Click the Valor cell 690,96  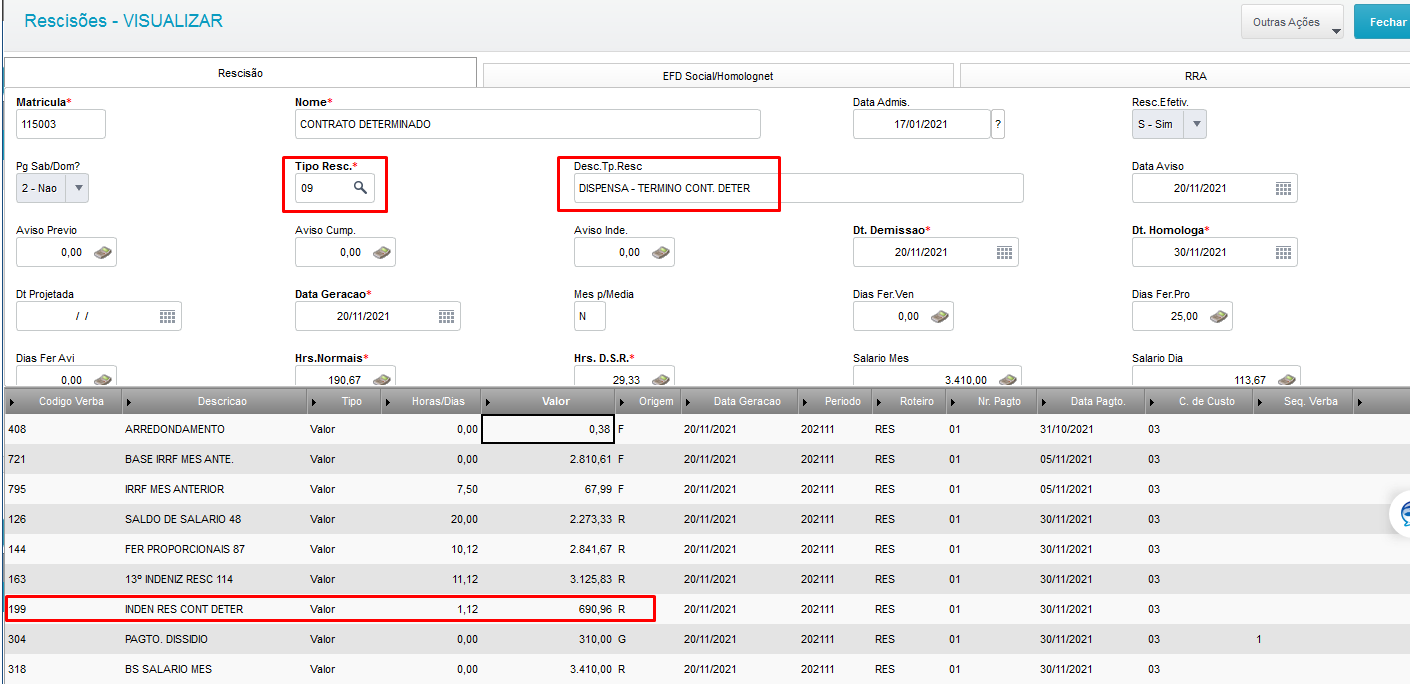click(x=548, y=609)
